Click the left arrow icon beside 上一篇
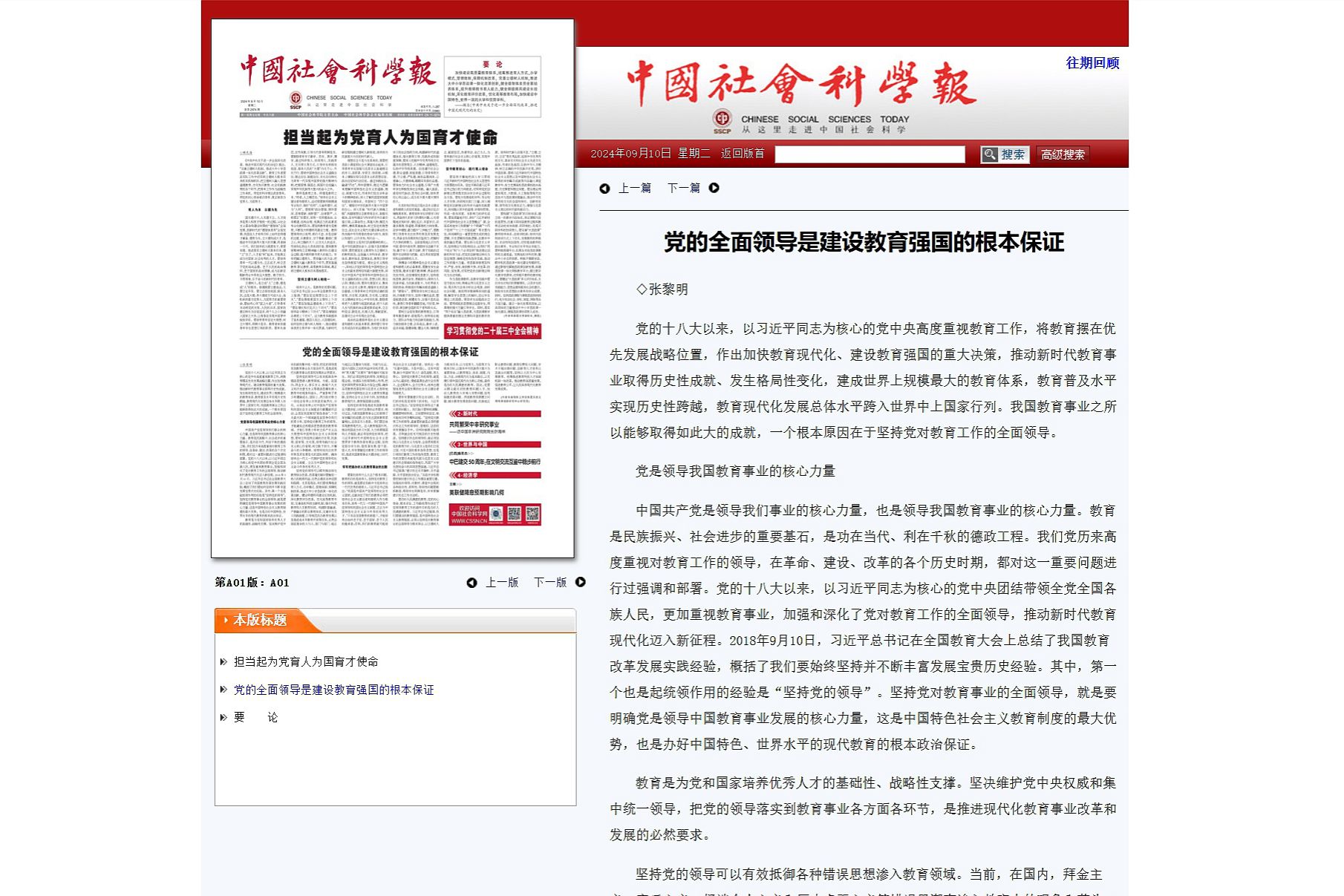Screen dimensions: 1344x896 coord(604,189)
